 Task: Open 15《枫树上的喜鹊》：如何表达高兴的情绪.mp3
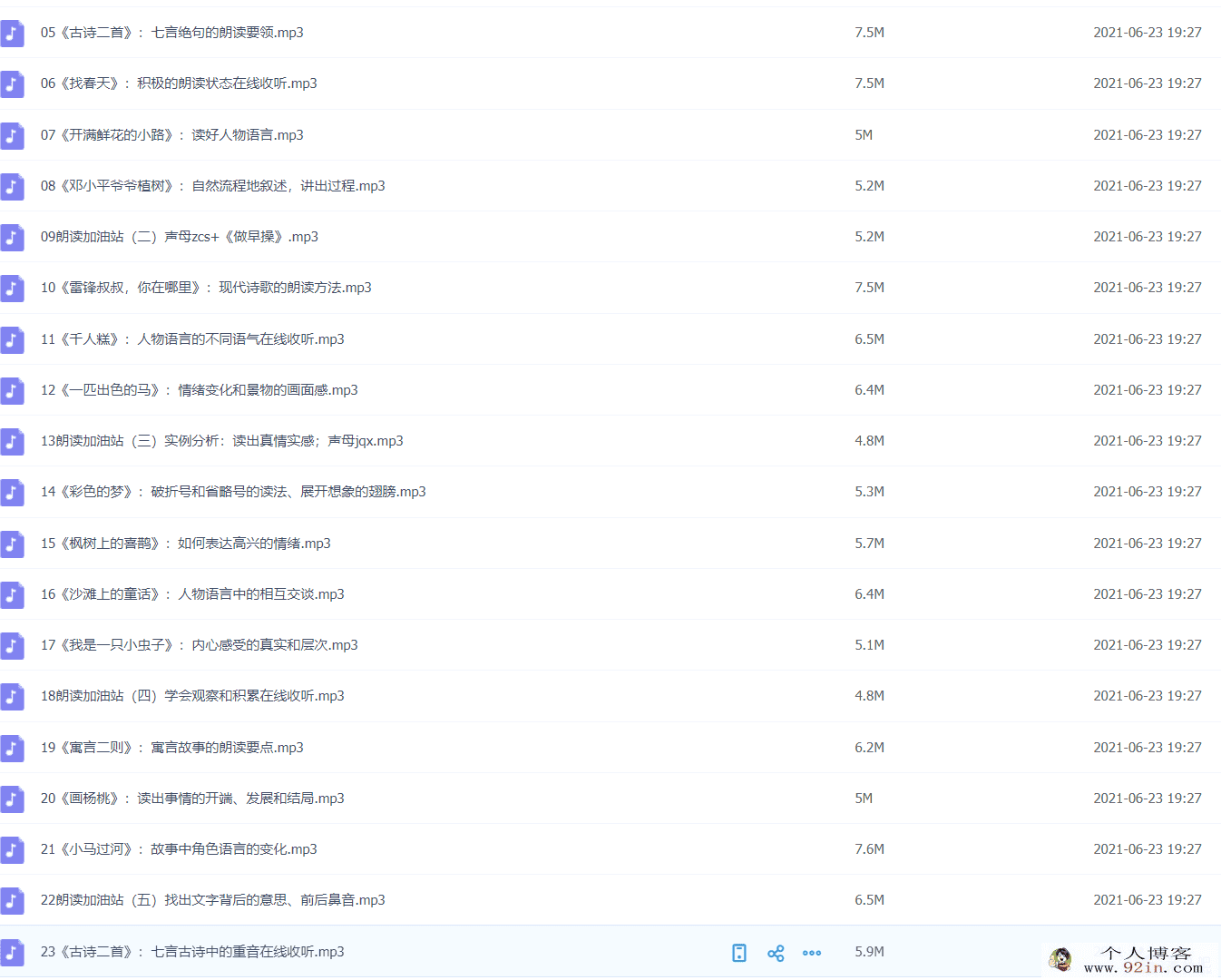coord(186,544)
